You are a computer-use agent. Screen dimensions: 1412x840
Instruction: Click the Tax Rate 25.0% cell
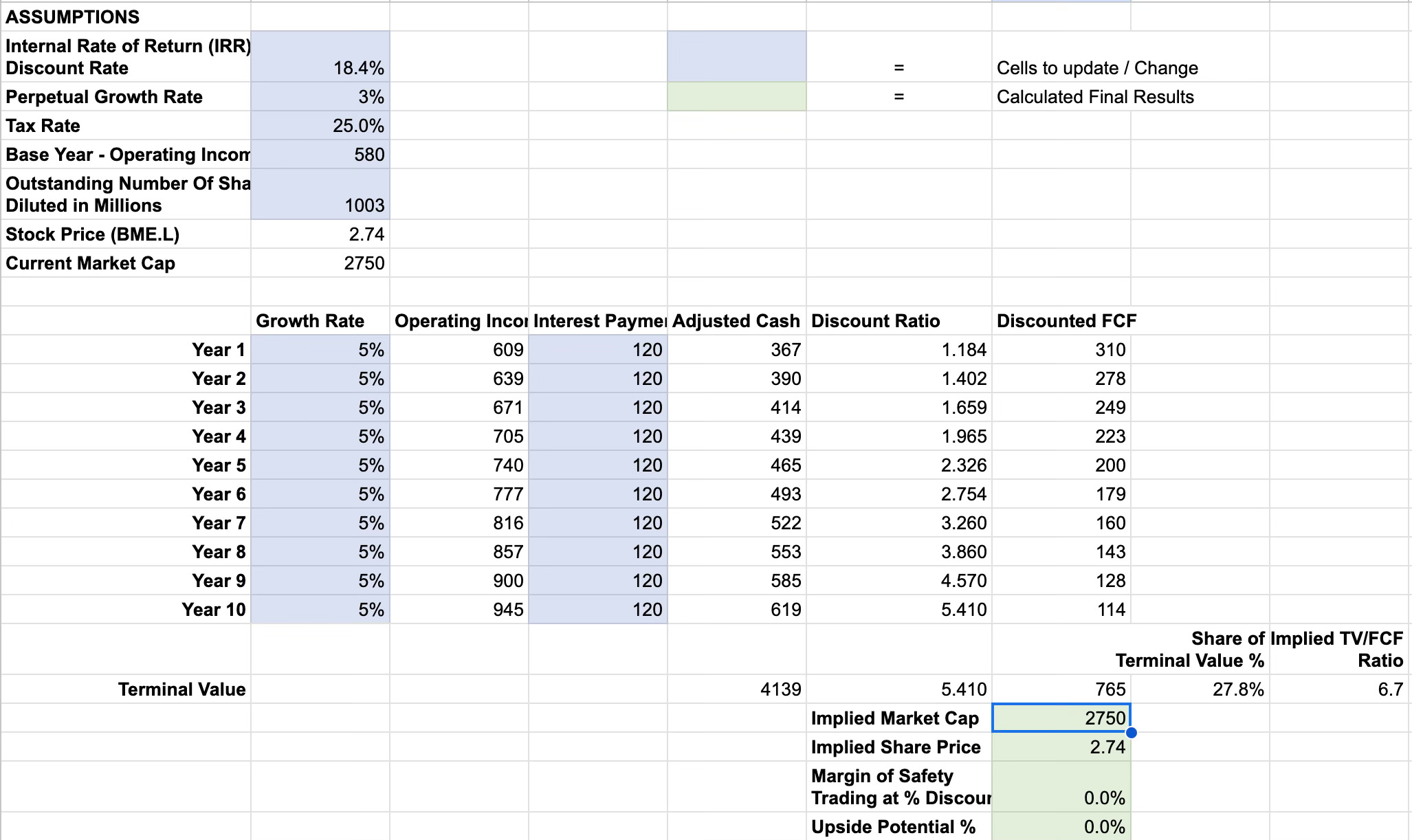coord(320,126)
